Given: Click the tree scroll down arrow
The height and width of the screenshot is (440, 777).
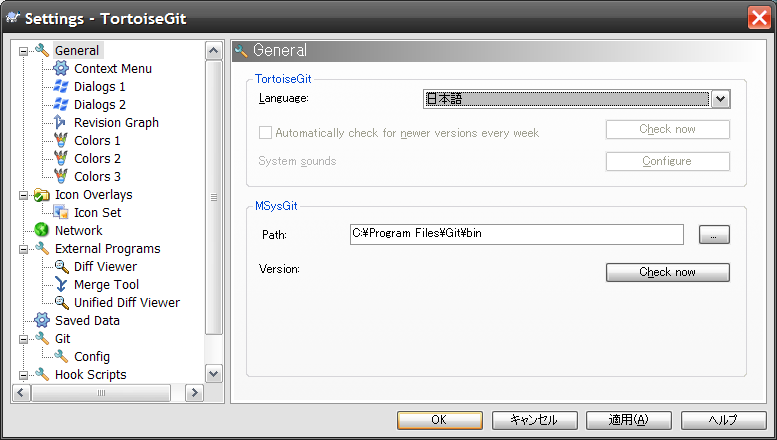Looking at the screenshot, I should pyautogui.click(x=214, y=374).
